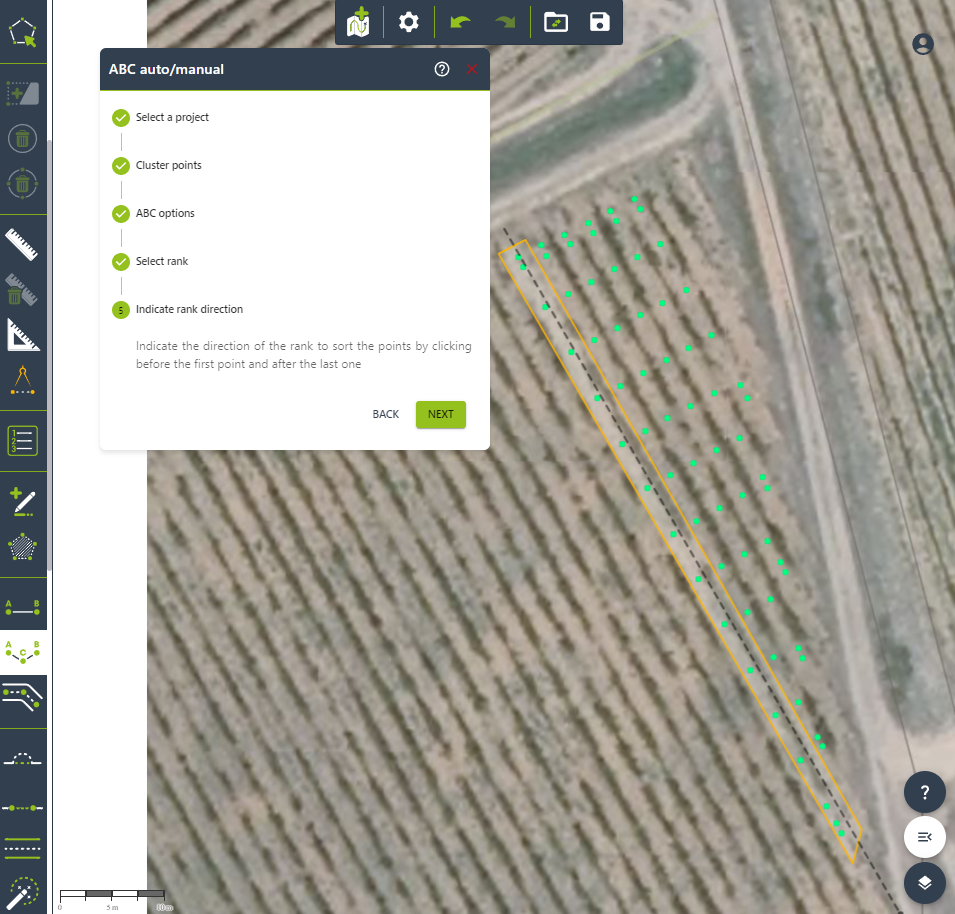Expand the side list panel button
Screen dimensions: 955x914
coord(925,837)
